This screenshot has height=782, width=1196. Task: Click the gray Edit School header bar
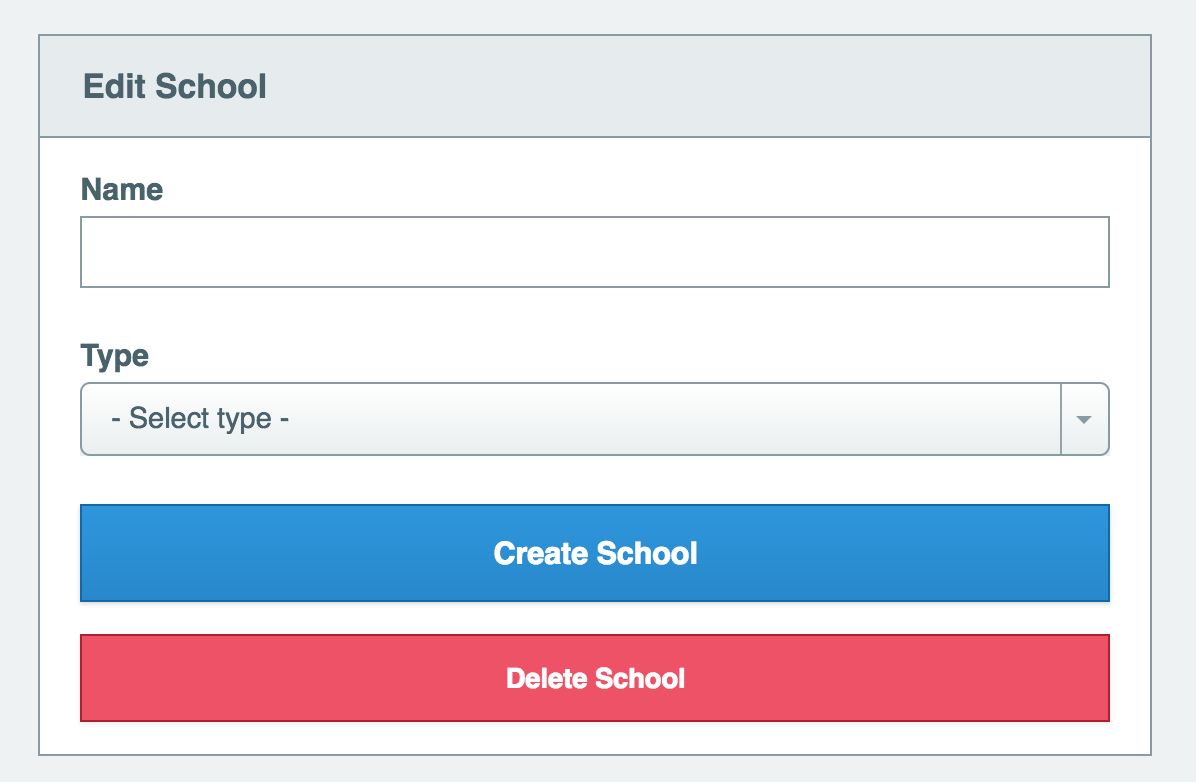click(595, 86)
